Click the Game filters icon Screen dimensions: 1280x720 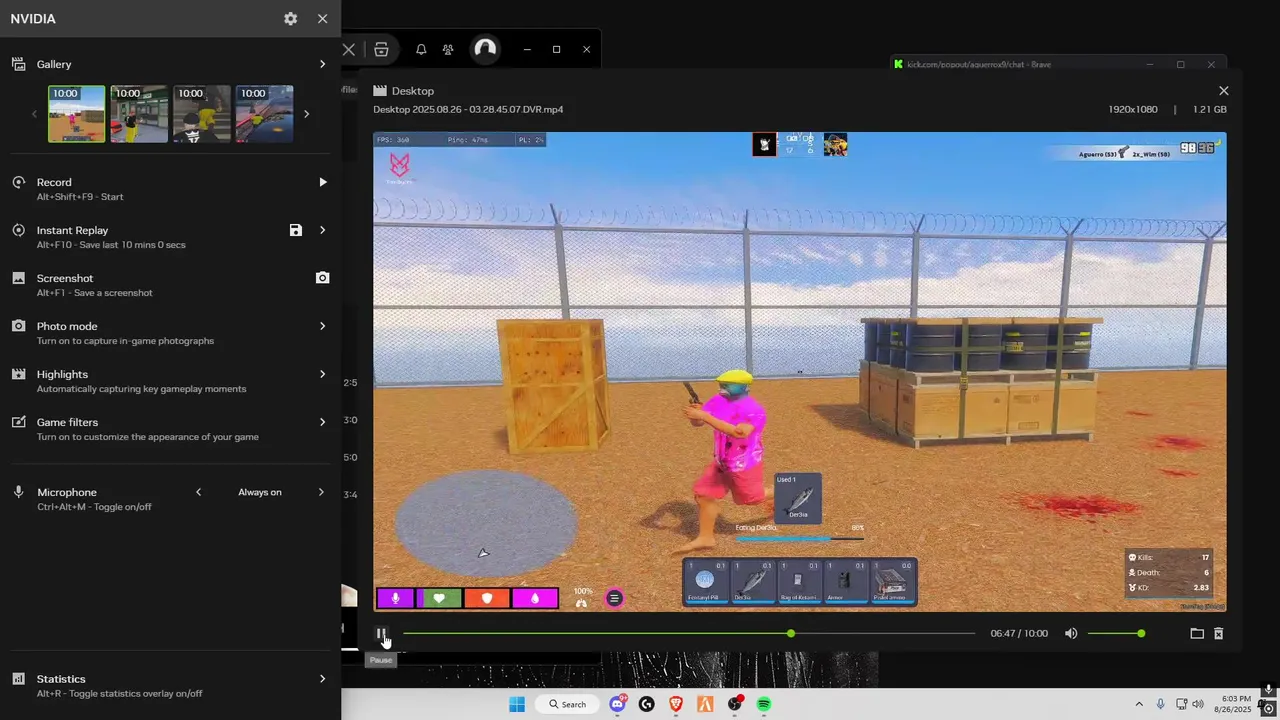point(18,422)
